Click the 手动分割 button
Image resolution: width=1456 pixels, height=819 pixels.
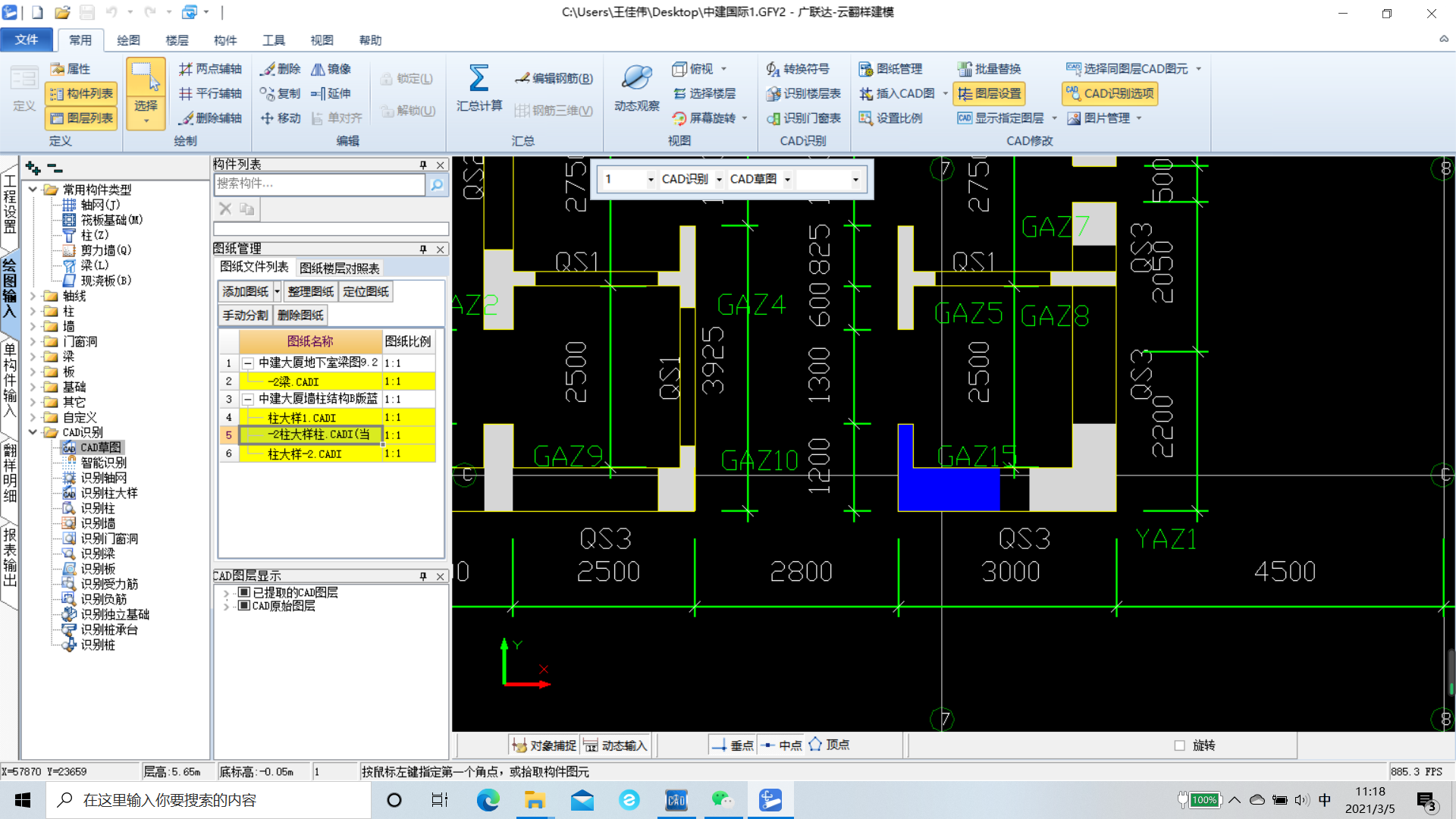click(244, 315)
